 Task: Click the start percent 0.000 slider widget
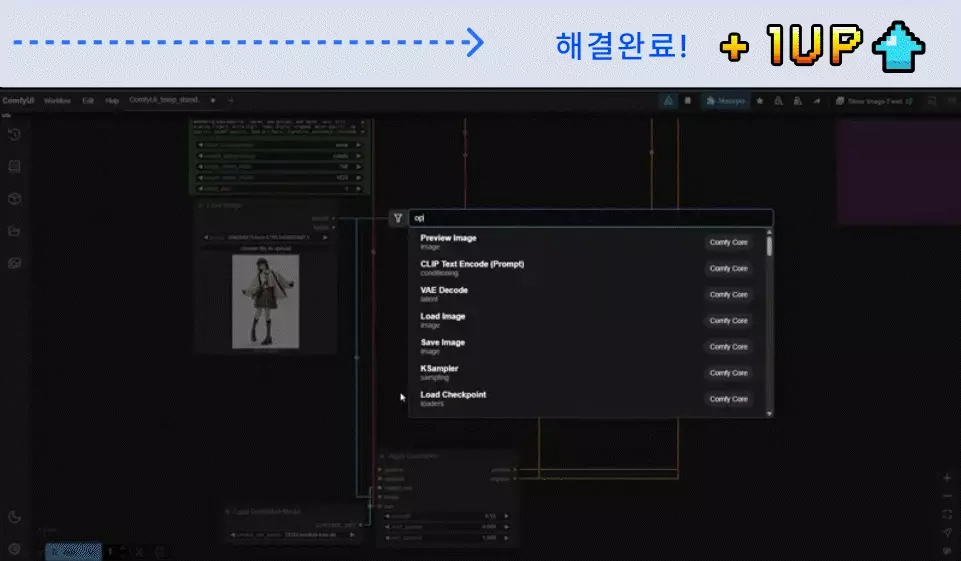[x=446, y=527]
